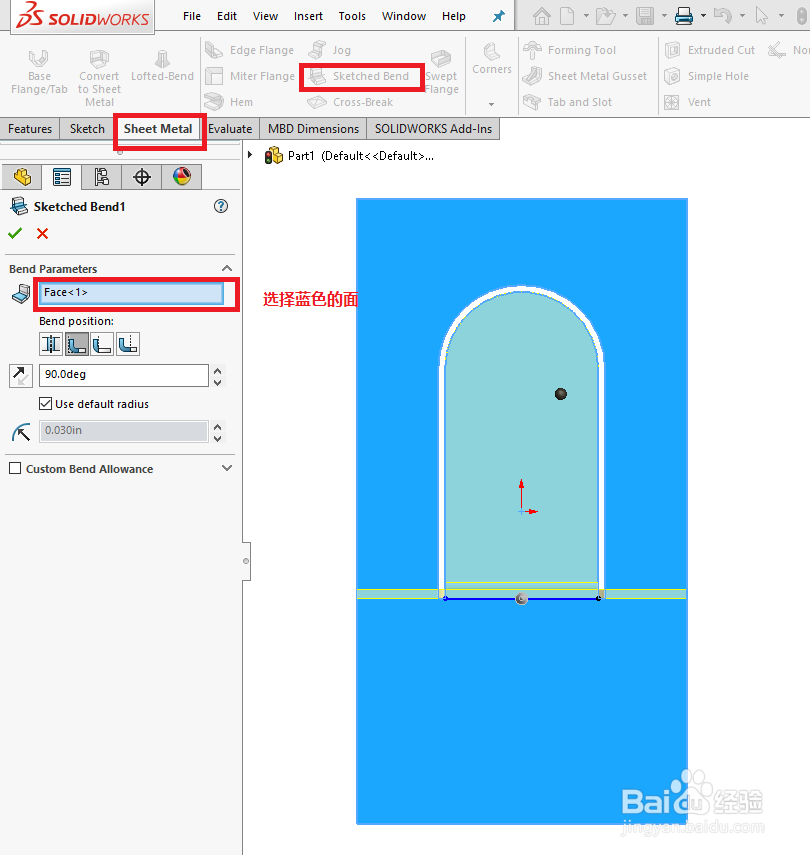Open the Lofted-Bend tool

pyautogui.click(x=163, y=62)
